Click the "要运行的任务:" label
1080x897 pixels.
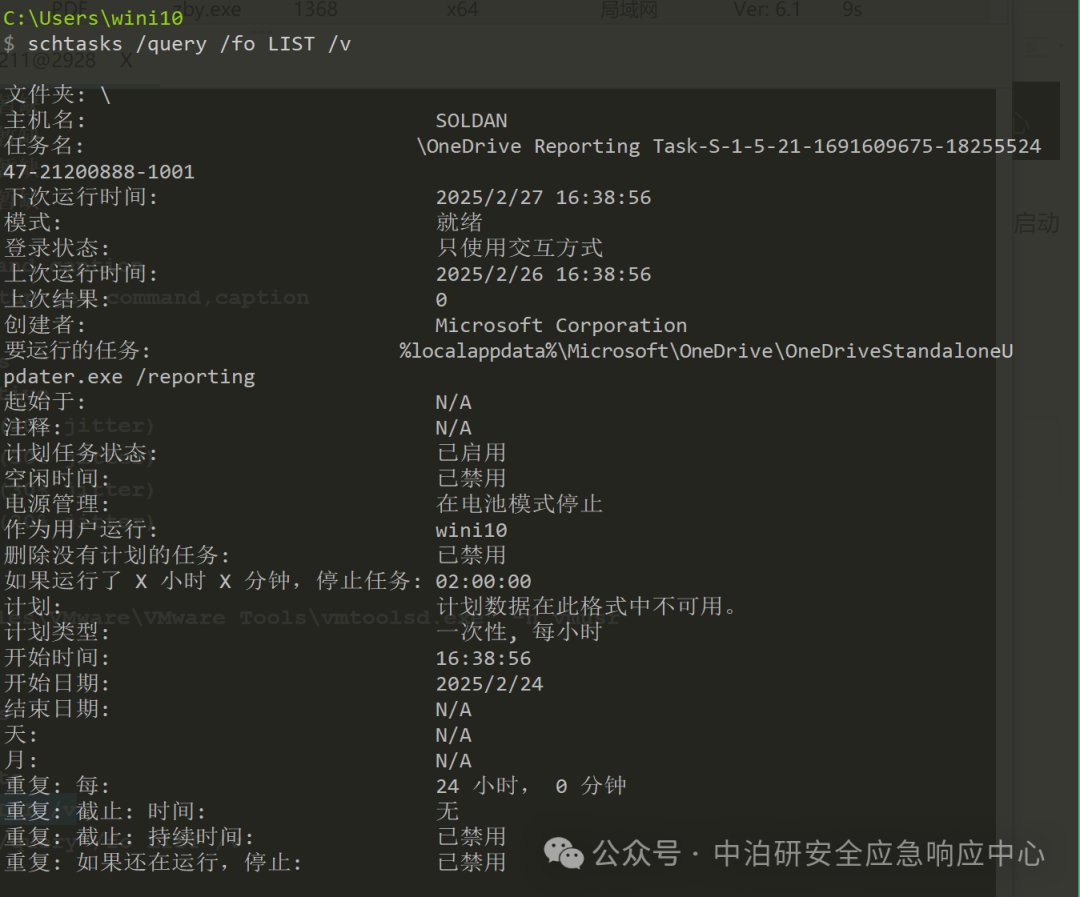77,350
